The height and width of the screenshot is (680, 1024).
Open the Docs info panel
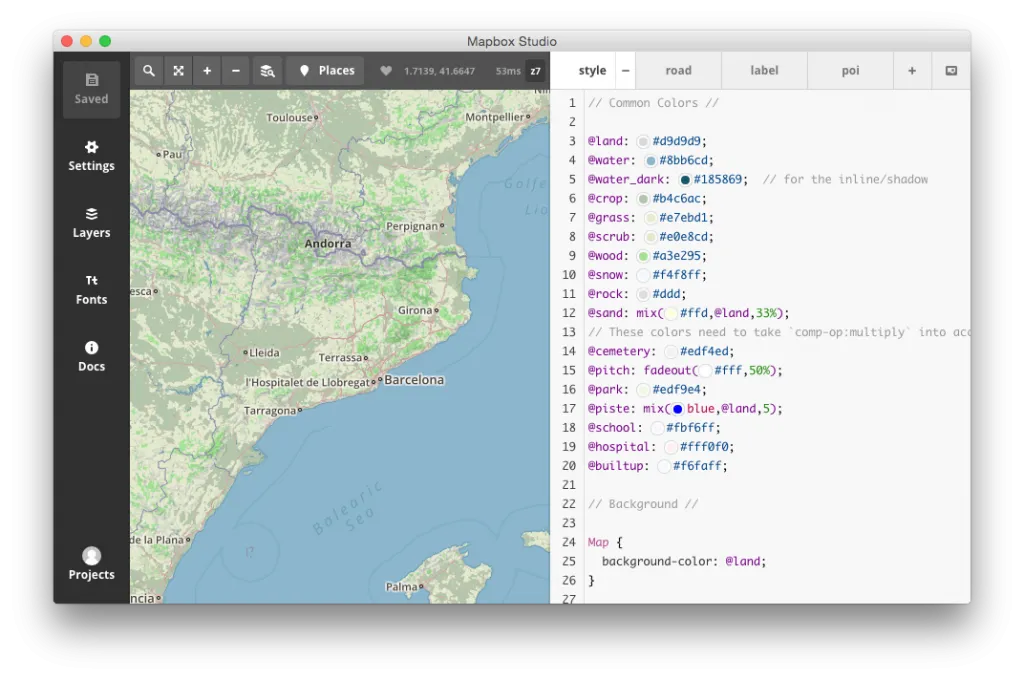[x=91, y=356]
